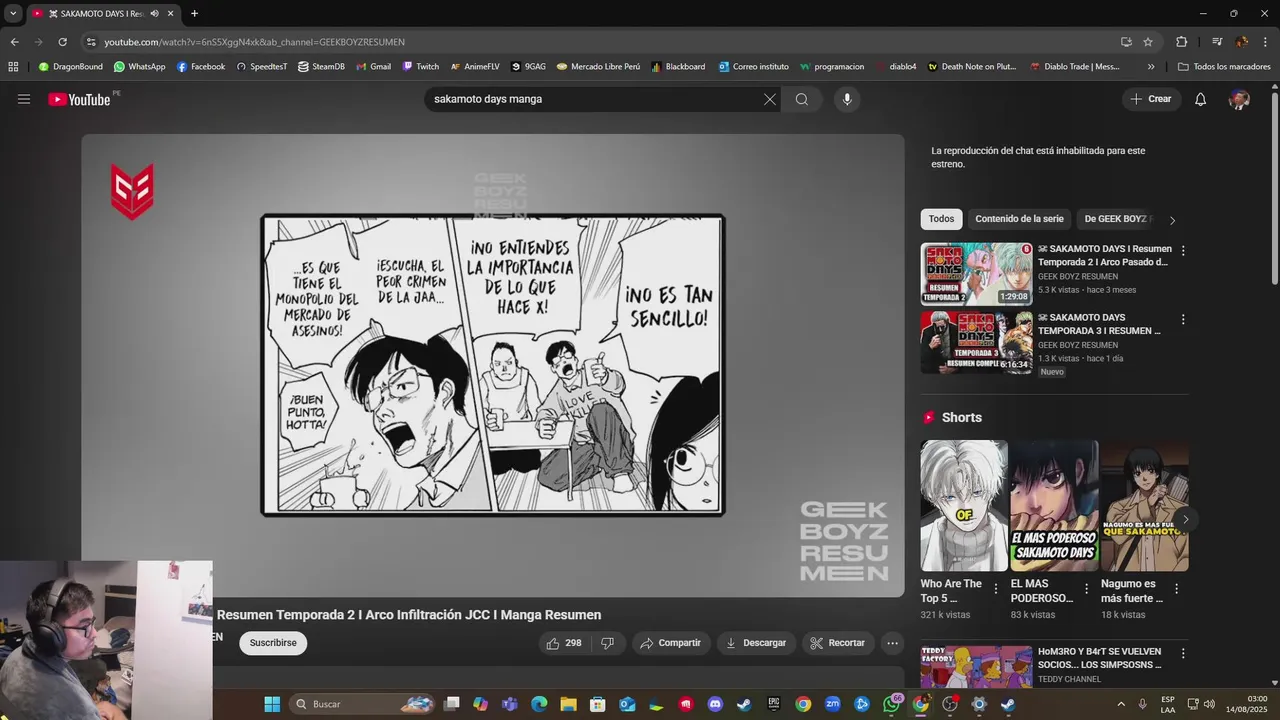Image resolution: width=1280 pixels, height=720 pixels.
Task: Show hidden system tray icons
Action: pos(1120,704)
